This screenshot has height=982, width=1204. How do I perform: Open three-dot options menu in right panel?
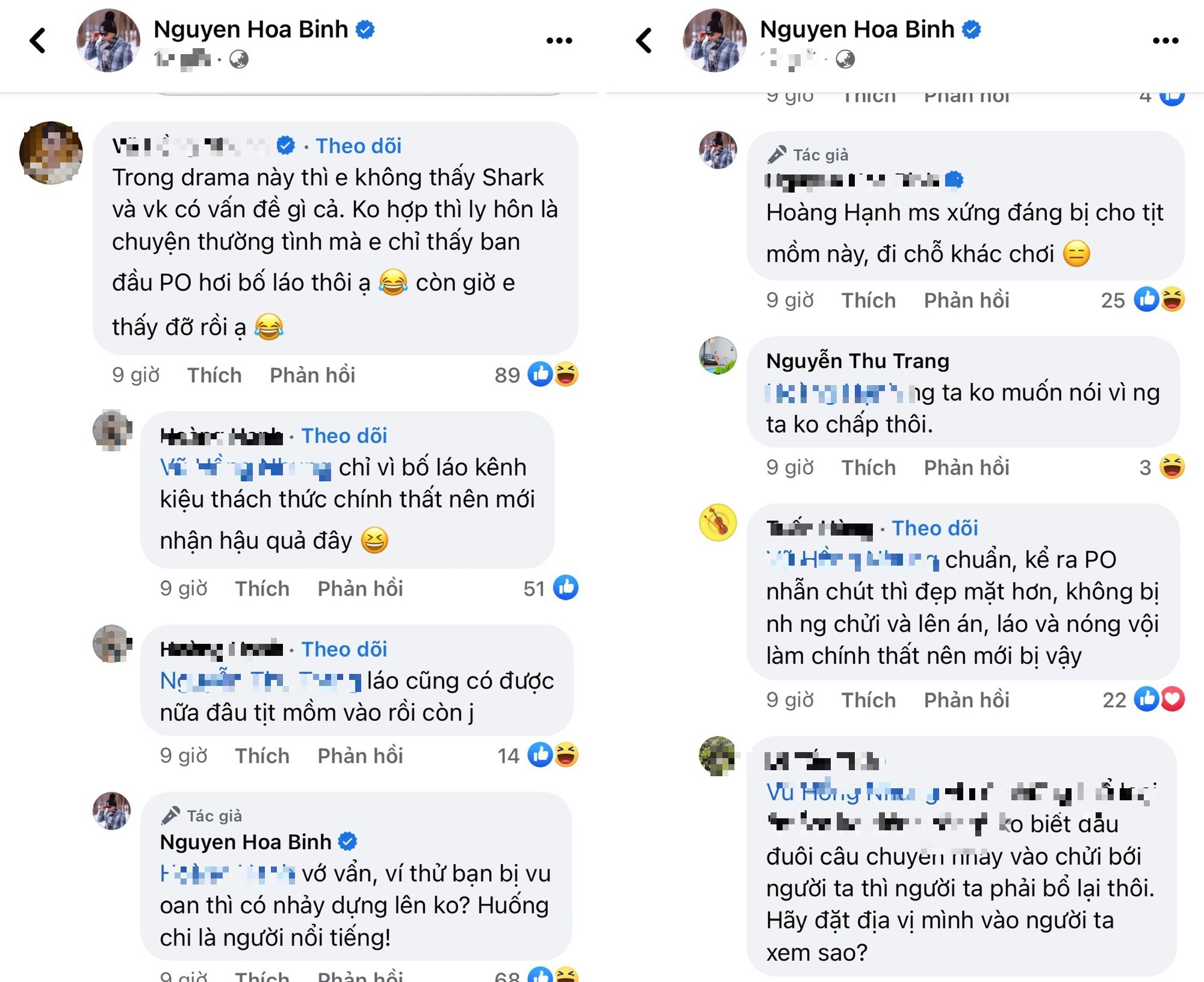tap(1165, 41)
